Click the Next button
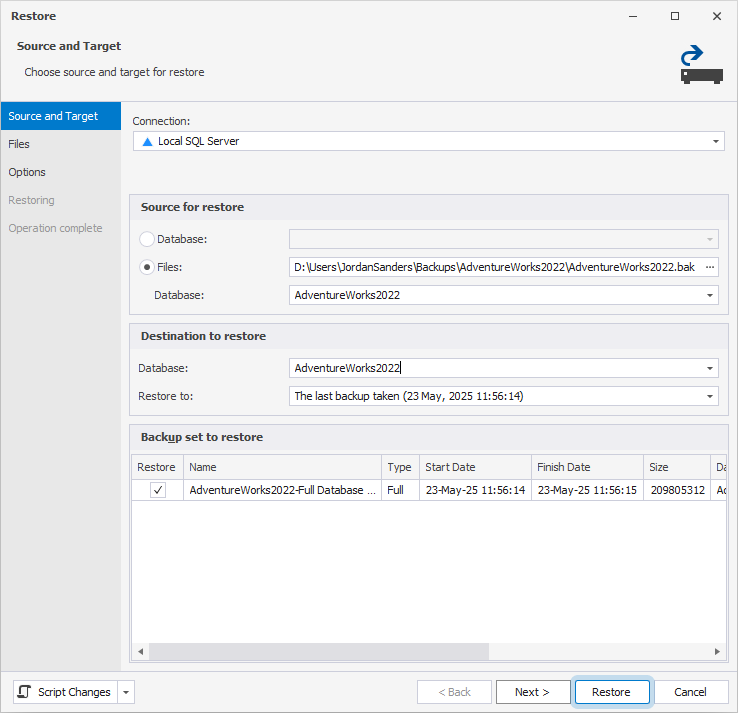Image resolution: width=738 pixels, height=713 pixels. point(532,692)
